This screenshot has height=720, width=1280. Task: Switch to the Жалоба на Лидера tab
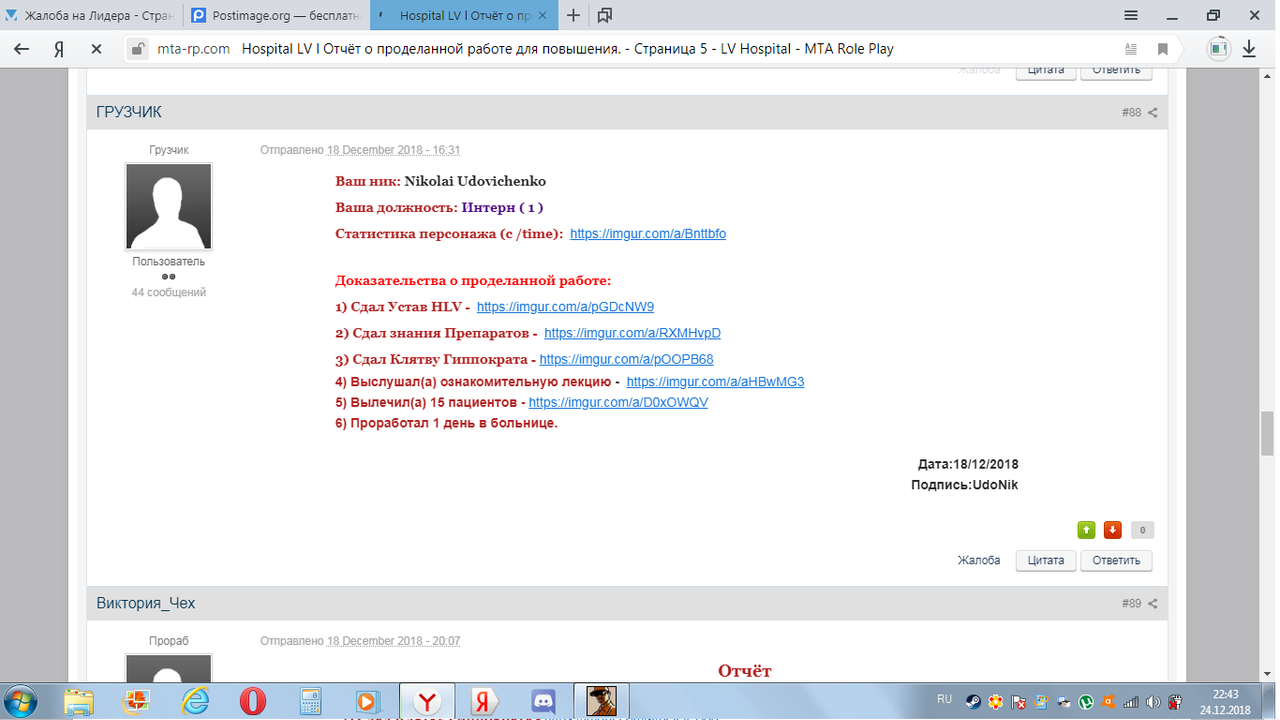click(90, 16)
